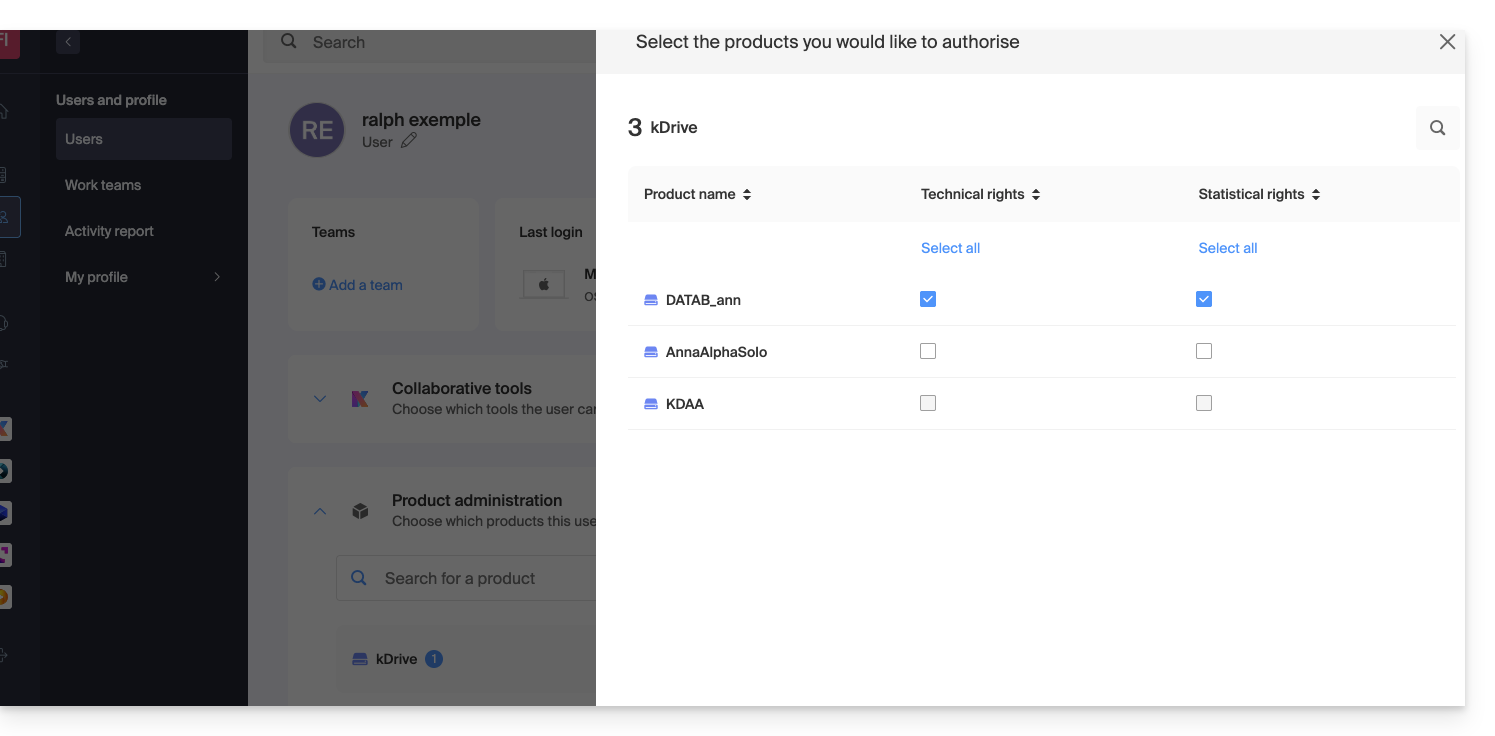Screen dimensions: 1495x736
Task: Open Activity report in sidebar
Action: click(x=109, y=231)
